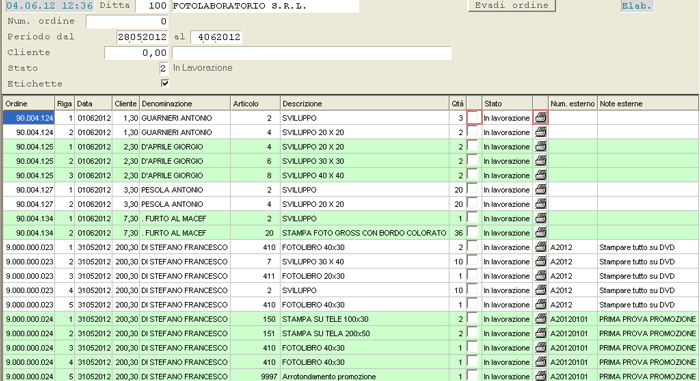Click print icon for order 90.004.124 riga 2
This screenshot has width=700, height=381.
point(541,132)
